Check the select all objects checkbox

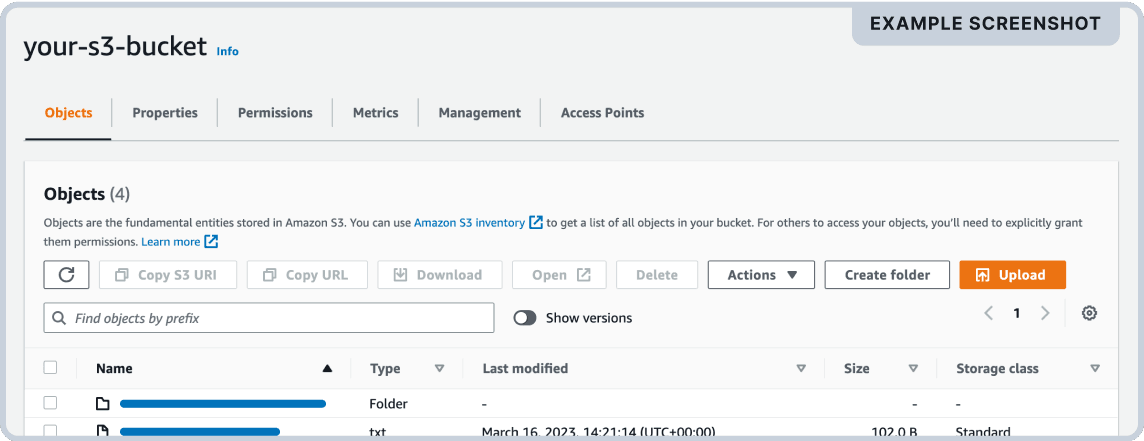point(51,368)
